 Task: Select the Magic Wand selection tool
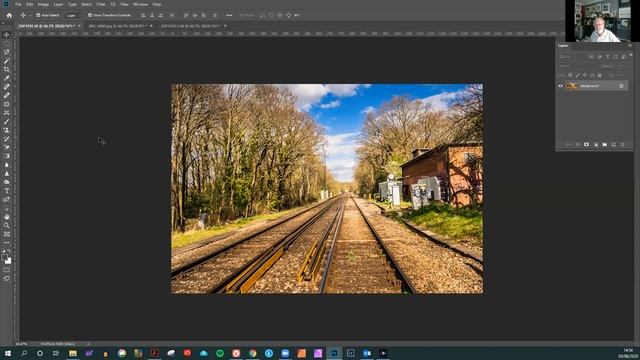pyautogui.click(x=7, y=61)
